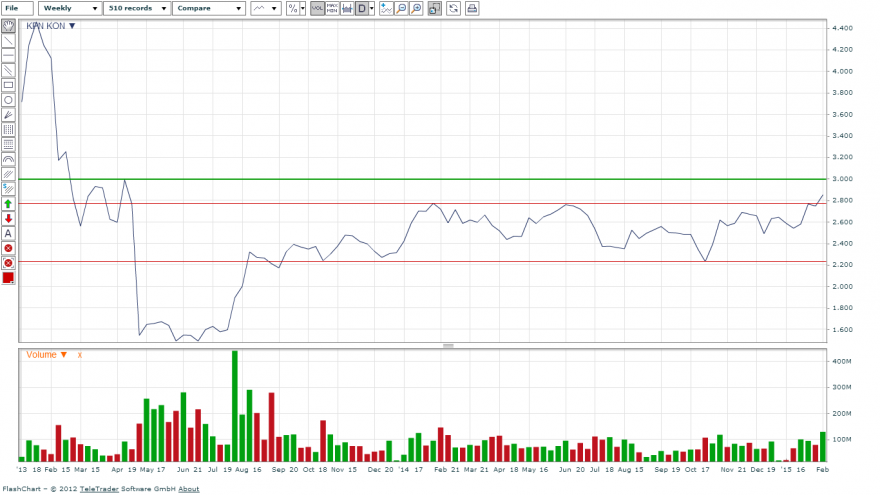Click the 400M volume axis label
This screenshot has height=495, width=880.
click(x=842, y=361)
